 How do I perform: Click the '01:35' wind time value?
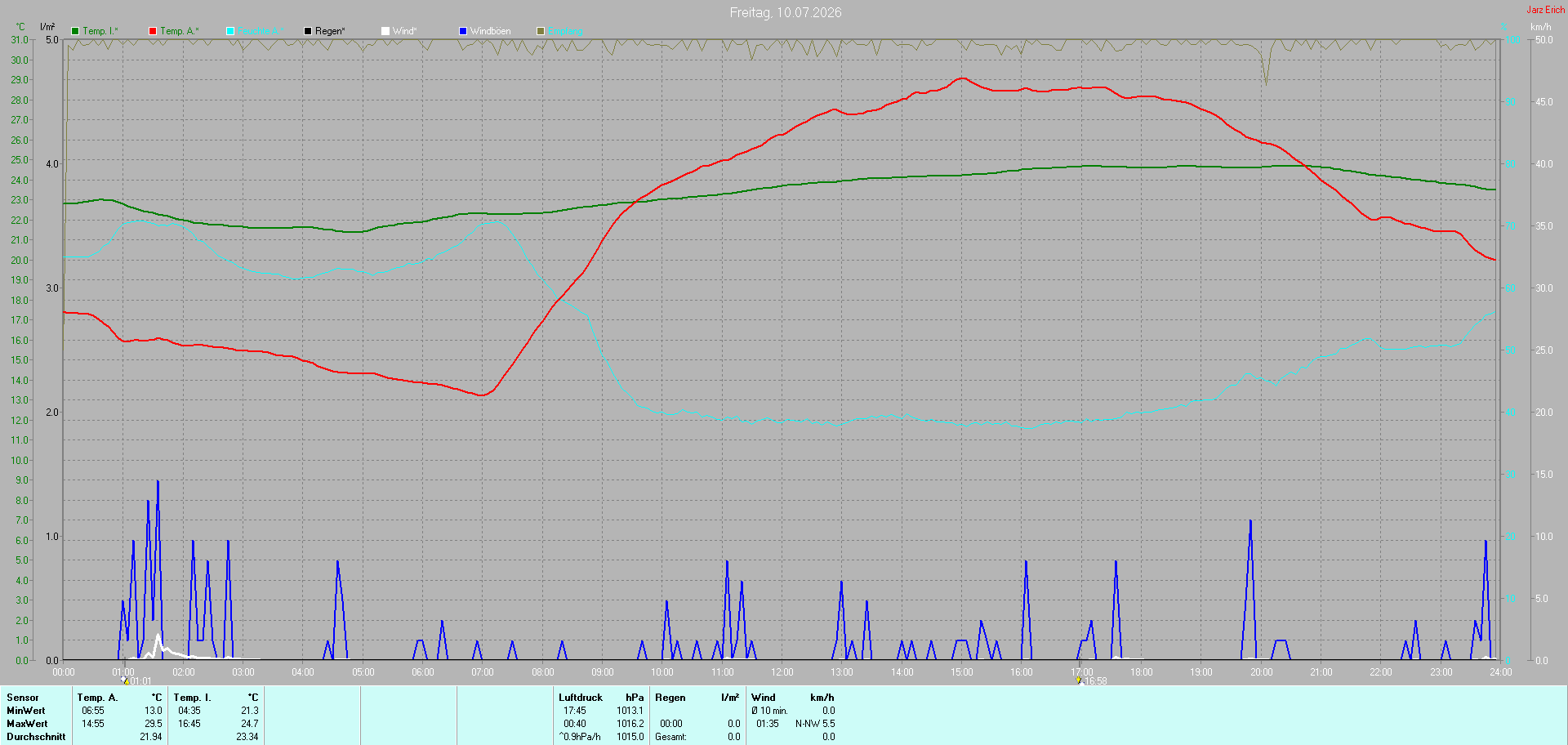pos(768,724)
